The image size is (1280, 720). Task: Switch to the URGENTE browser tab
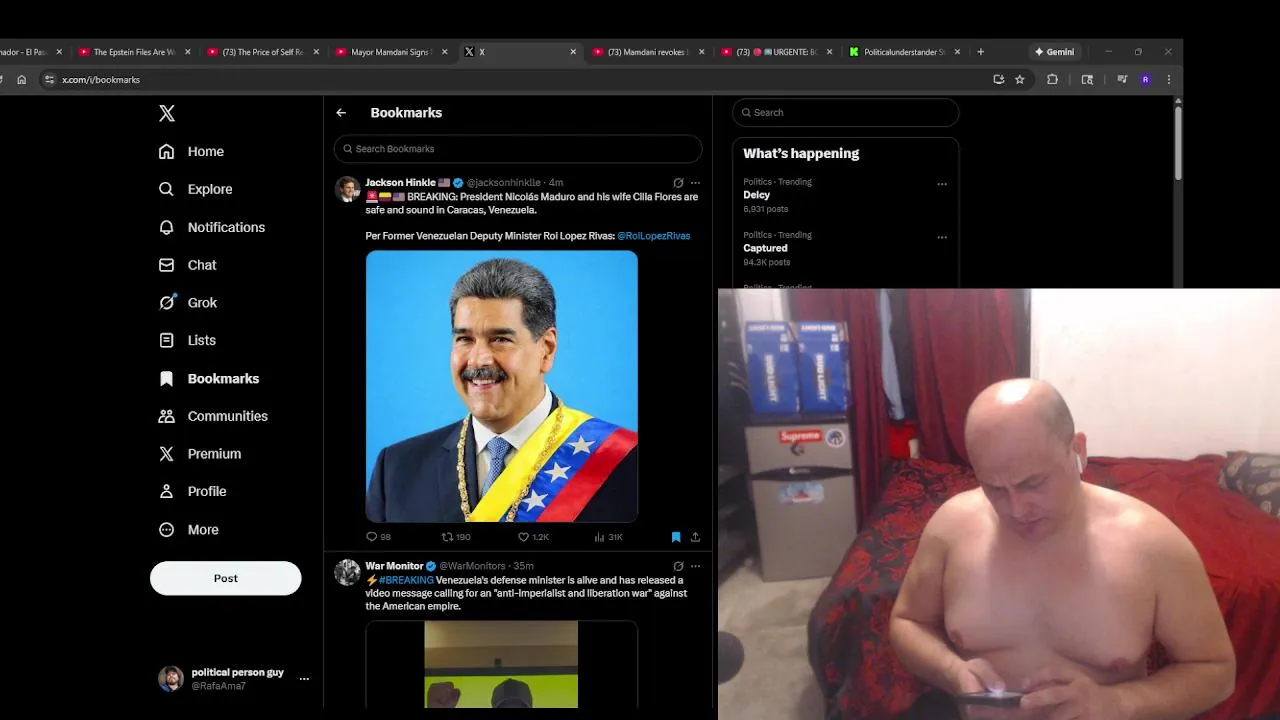776,52
